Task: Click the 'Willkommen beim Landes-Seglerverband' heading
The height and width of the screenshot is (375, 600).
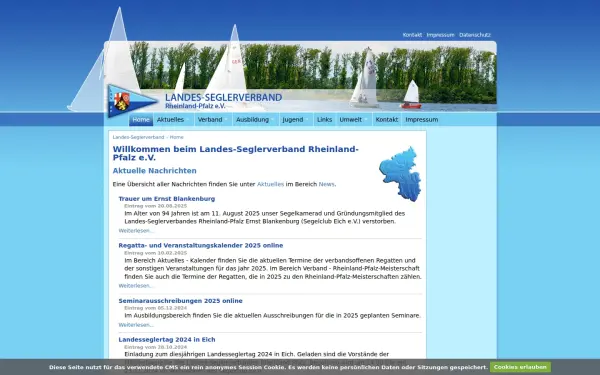Action: coord(235,153)
